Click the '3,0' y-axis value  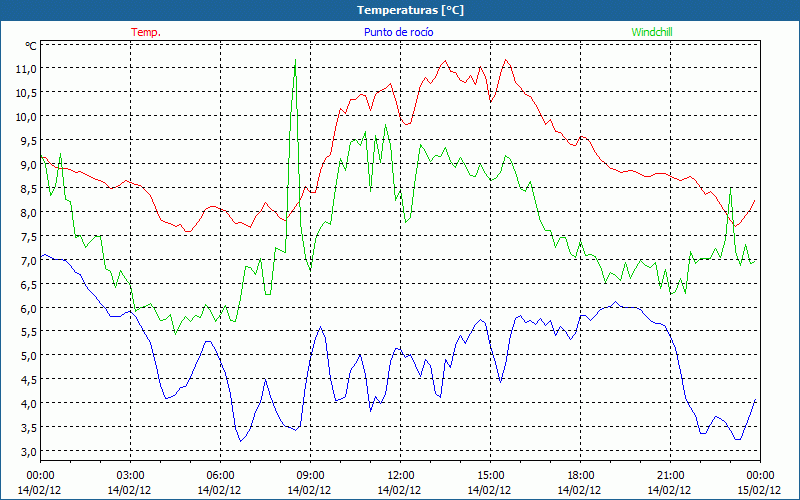[x=28, y=452]
